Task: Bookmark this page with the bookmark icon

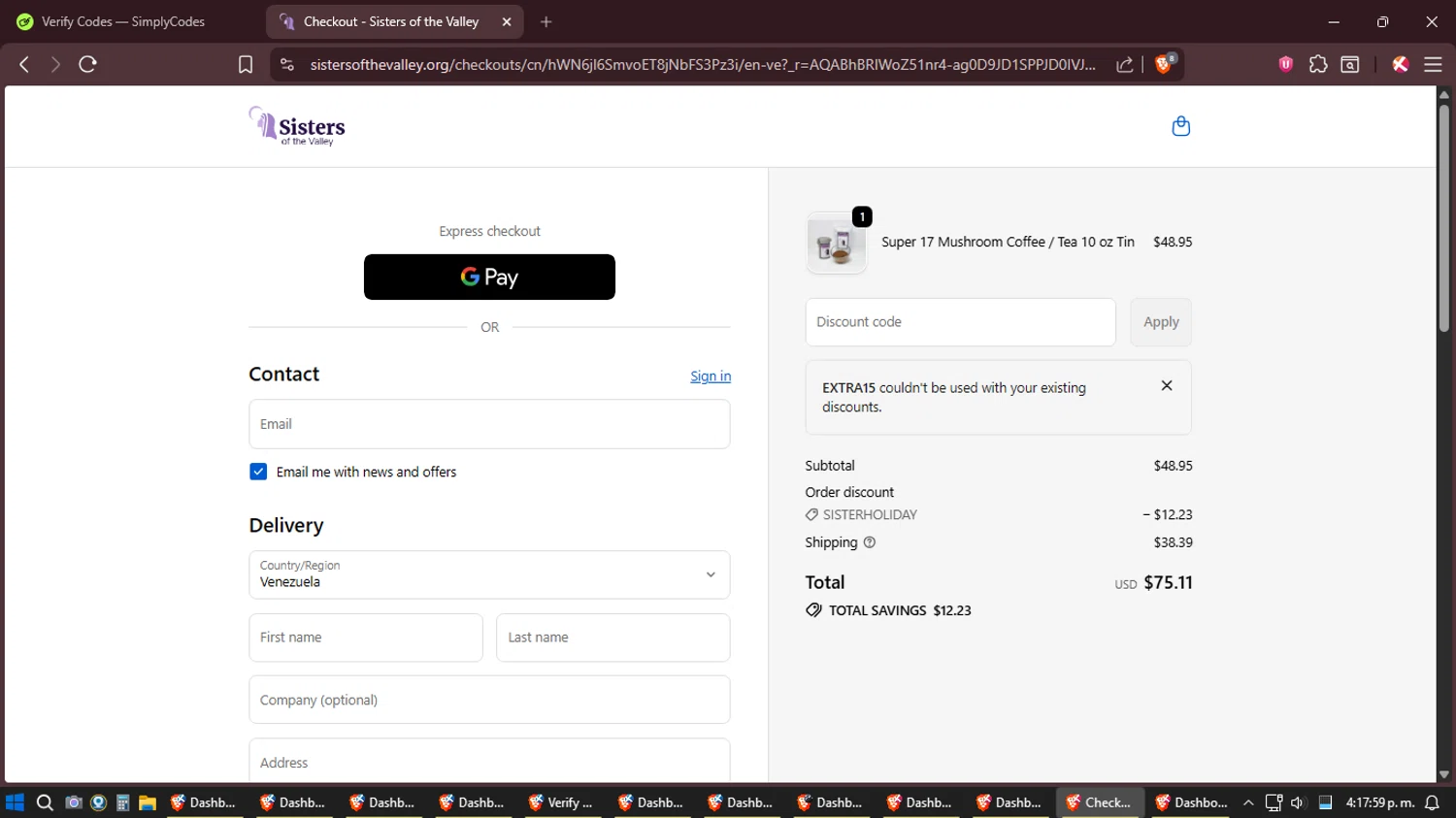Action: [246, 64]
